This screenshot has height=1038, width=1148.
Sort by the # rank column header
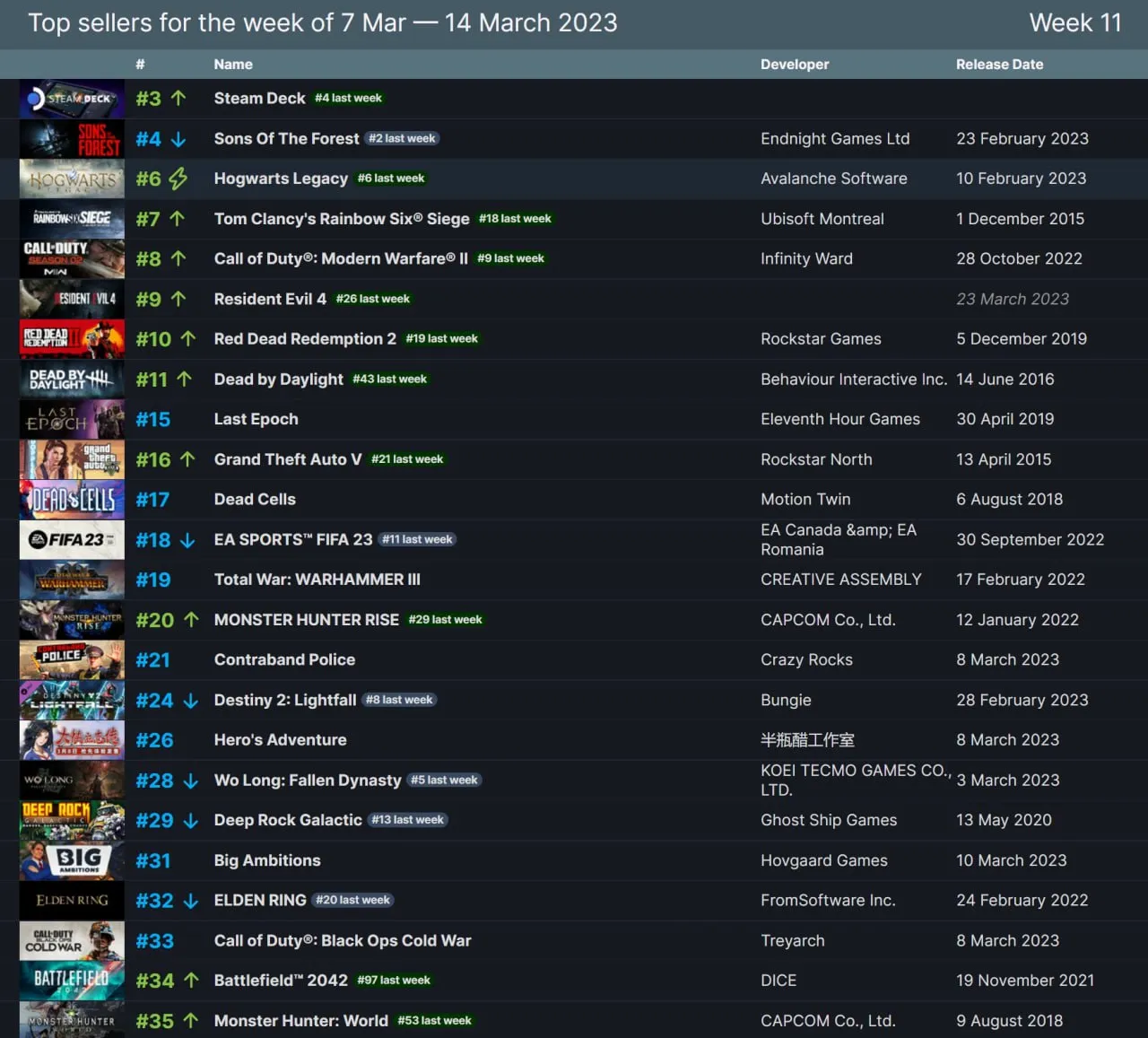pyautogui.click(x=140, y=65)
